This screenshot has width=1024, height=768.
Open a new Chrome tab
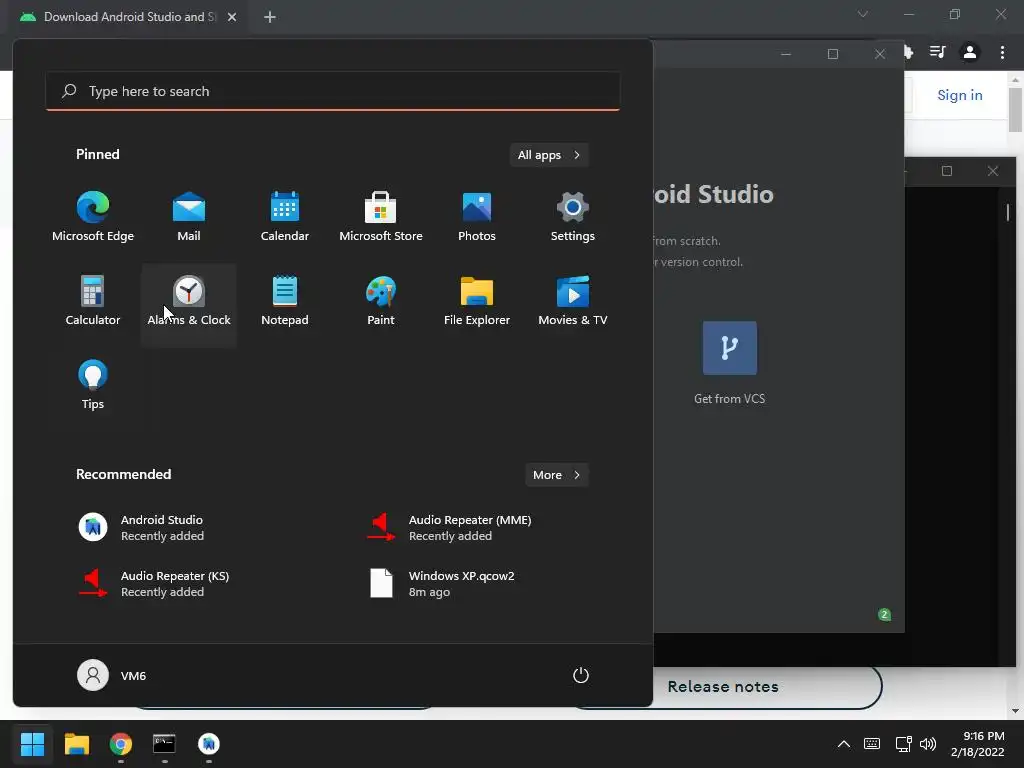point(270,17)
